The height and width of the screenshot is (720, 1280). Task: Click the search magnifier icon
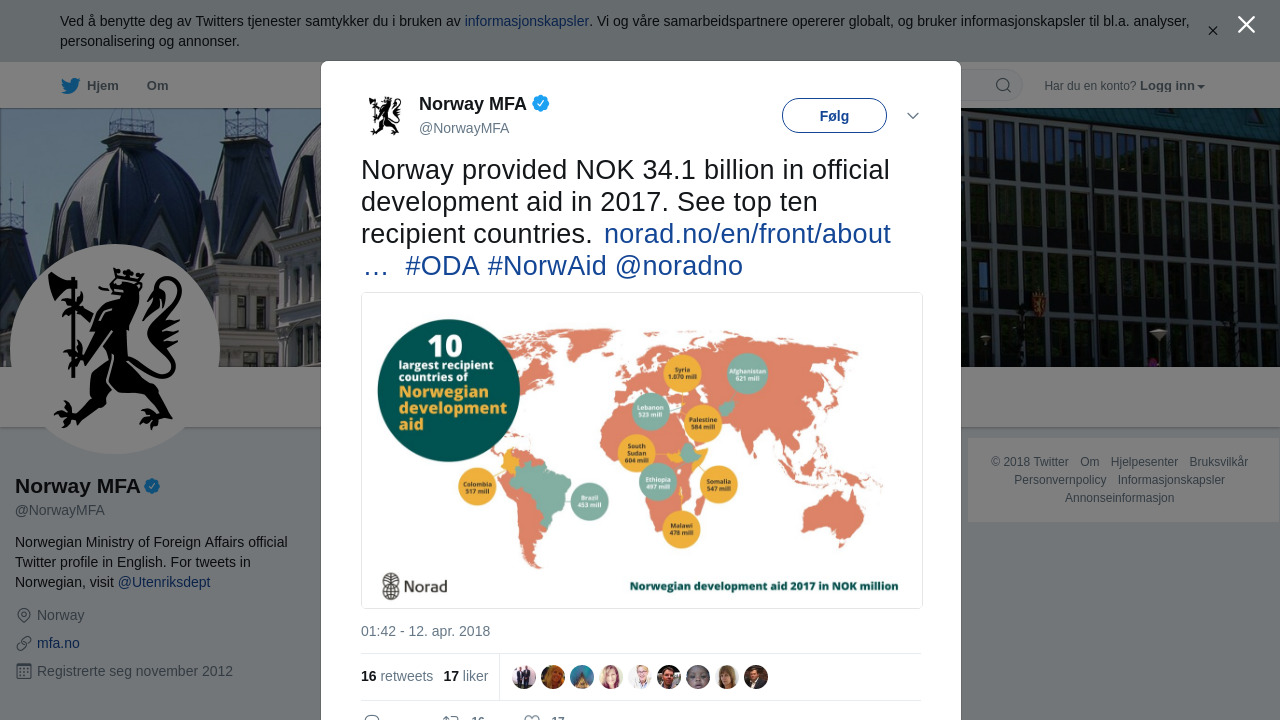1003,86
